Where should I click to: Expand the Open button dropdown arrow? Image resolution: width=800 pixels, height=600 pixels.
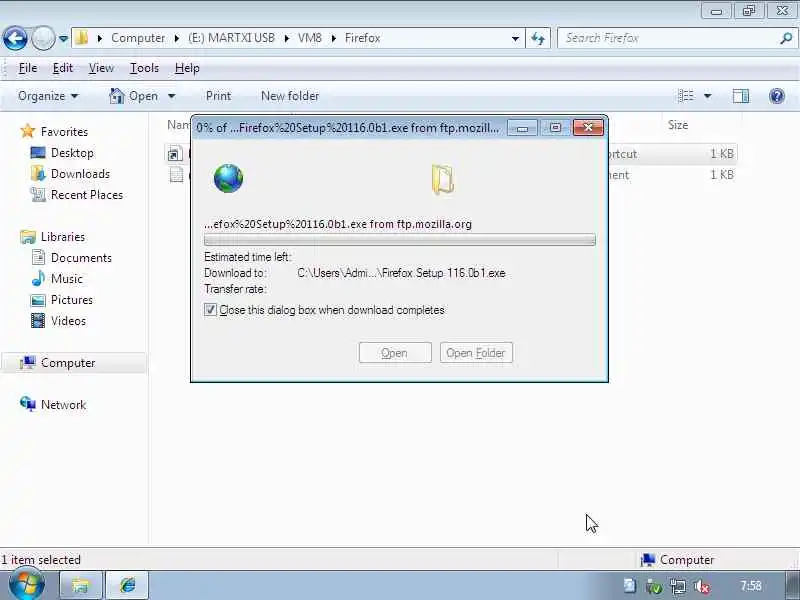[171, 96]
